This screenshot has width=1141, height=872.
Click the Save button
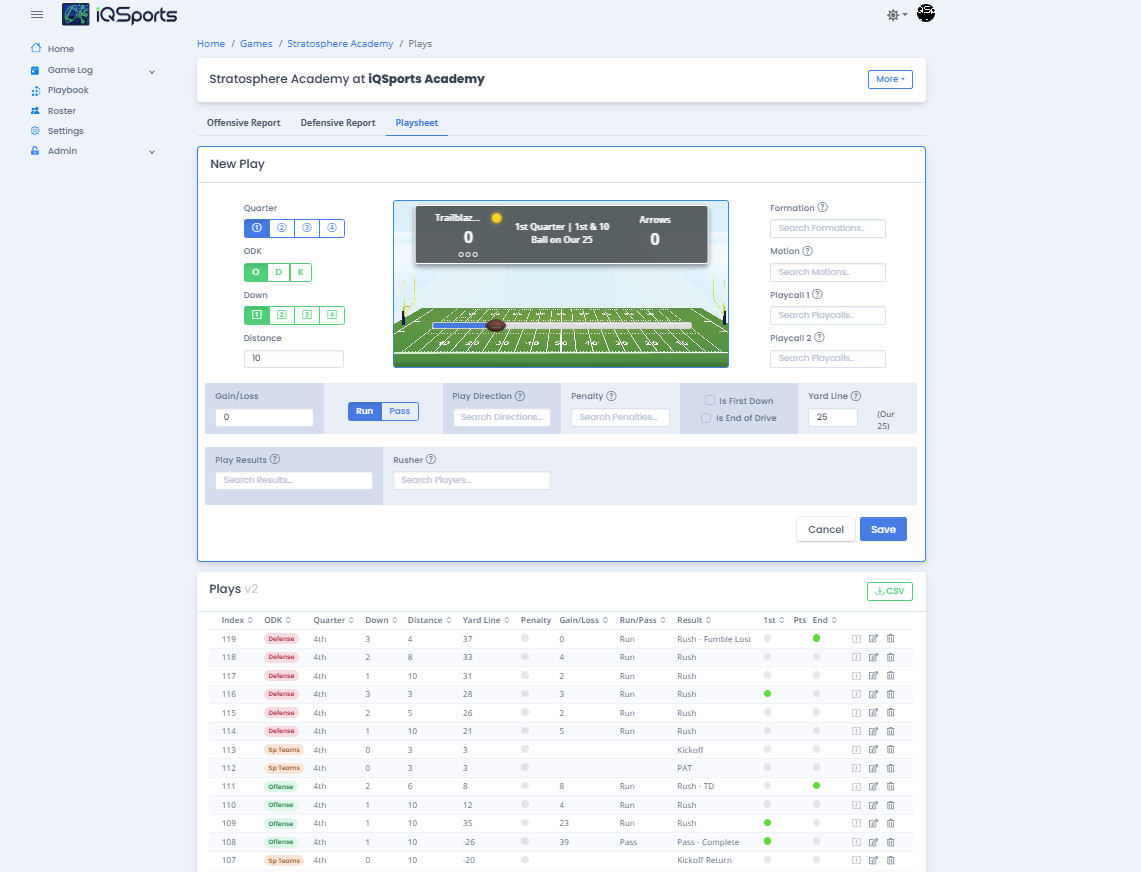coord(883,529)
